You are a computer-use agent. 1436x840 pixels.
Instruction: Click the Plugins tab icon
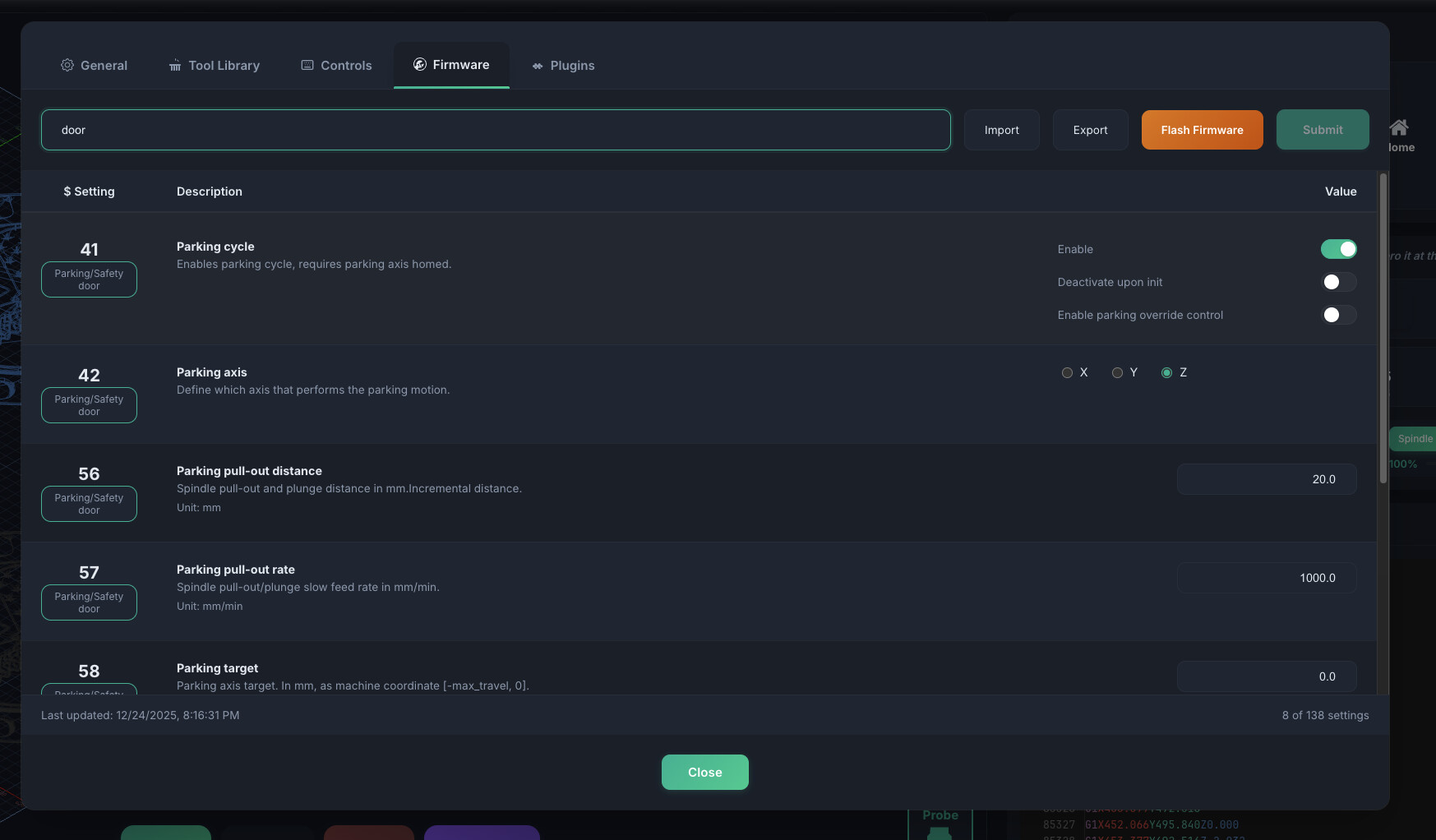[538, 66]
